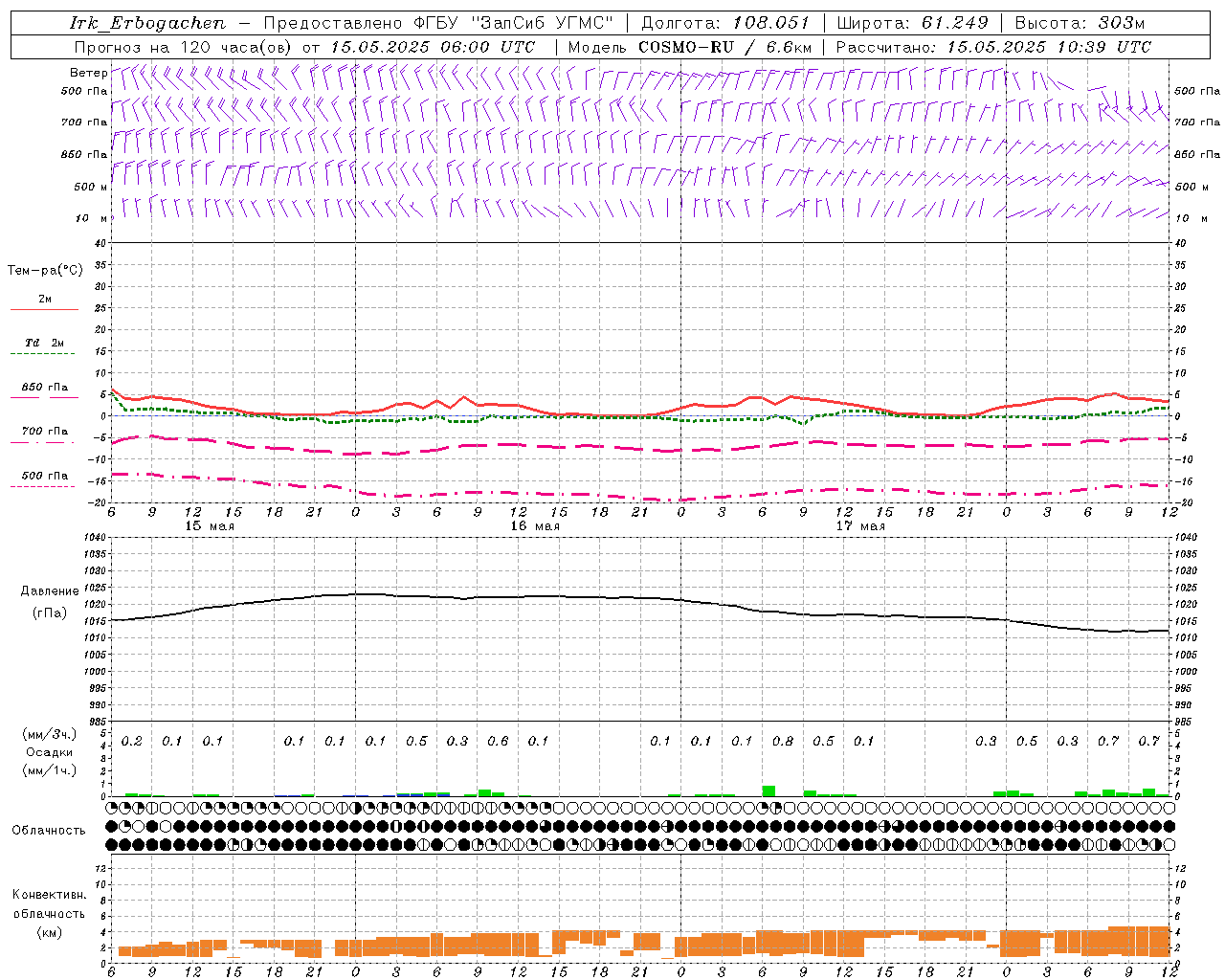
Task: Click the (км) unit under convective cloud label
Action: click(49, 932)
